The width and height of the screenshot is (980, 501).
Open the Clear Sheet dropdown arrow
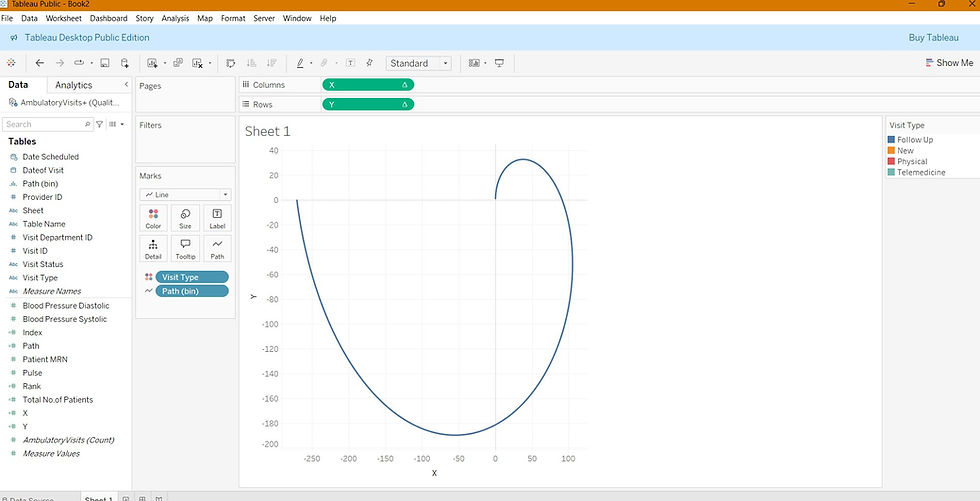point(209,63)
